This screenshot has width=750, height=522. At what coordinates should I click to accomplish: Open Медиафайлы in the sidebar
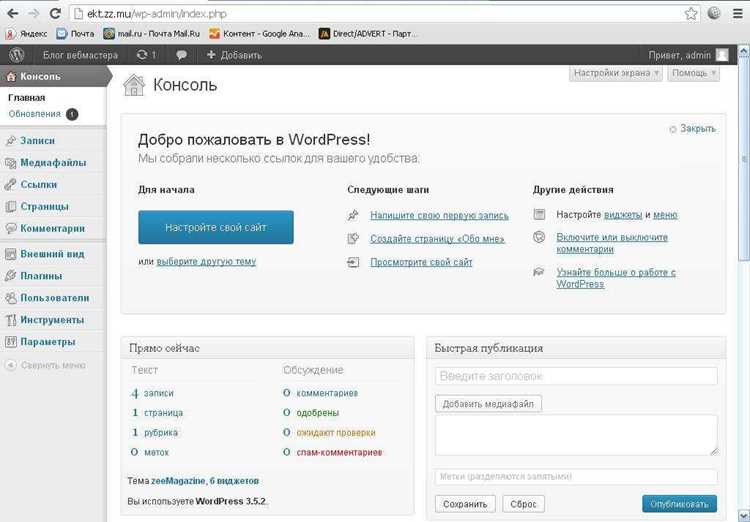pos(53,163)
